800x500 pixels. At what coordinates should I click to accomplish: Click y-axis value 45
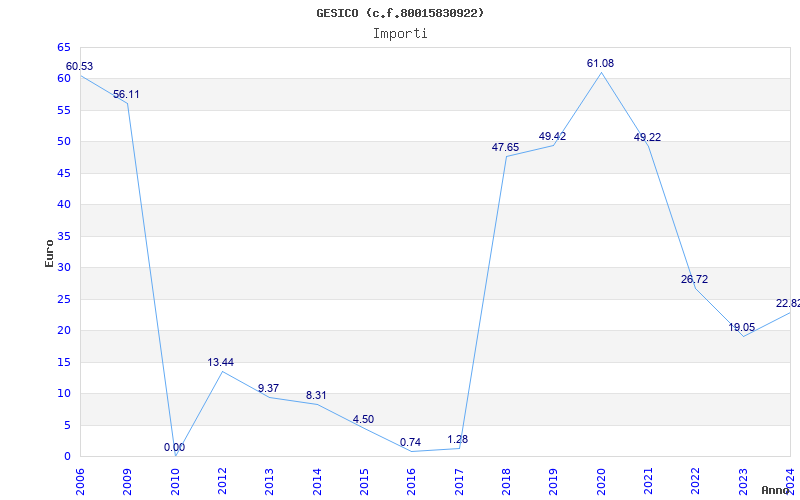[64, 173]
